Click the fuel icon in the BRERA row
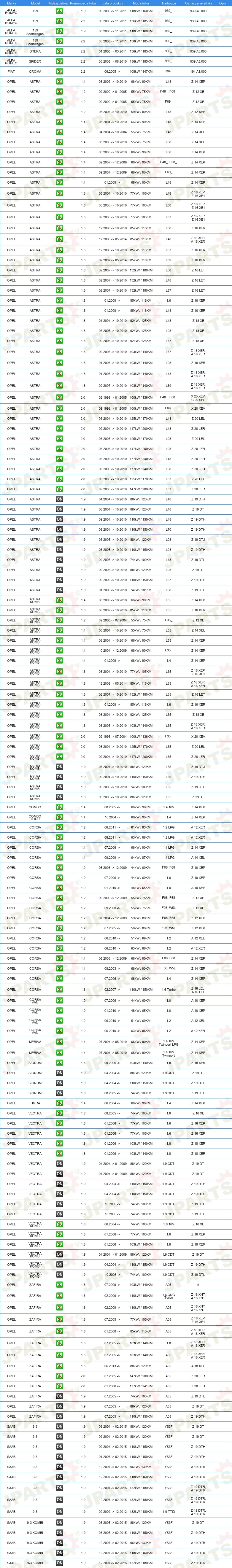Image resolution: width=232 pixels, height=1568 pixels. click(60, 52)
